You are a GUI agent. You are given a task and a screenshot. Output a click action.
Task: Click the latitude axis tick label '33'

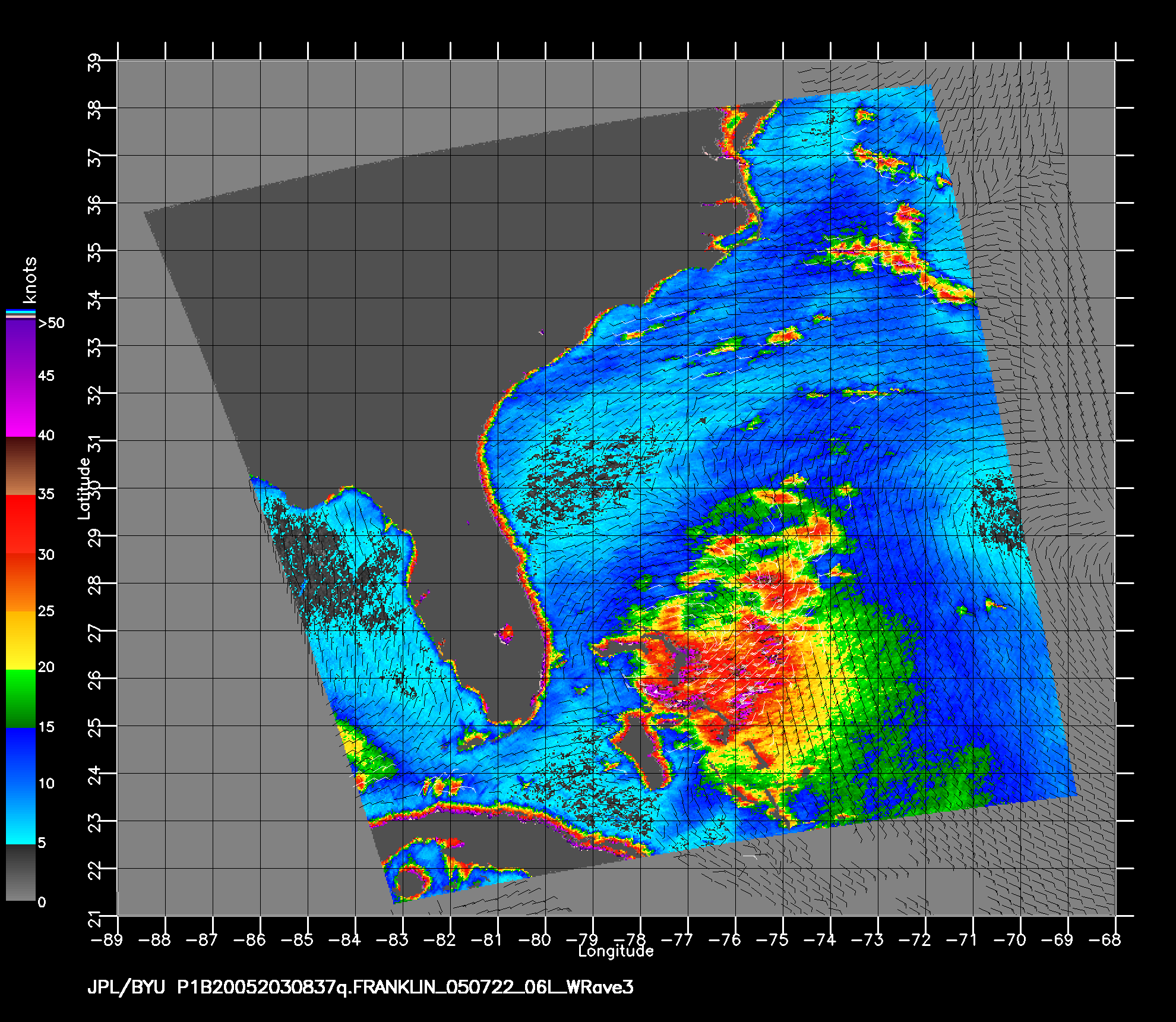[x=94, y=348]
